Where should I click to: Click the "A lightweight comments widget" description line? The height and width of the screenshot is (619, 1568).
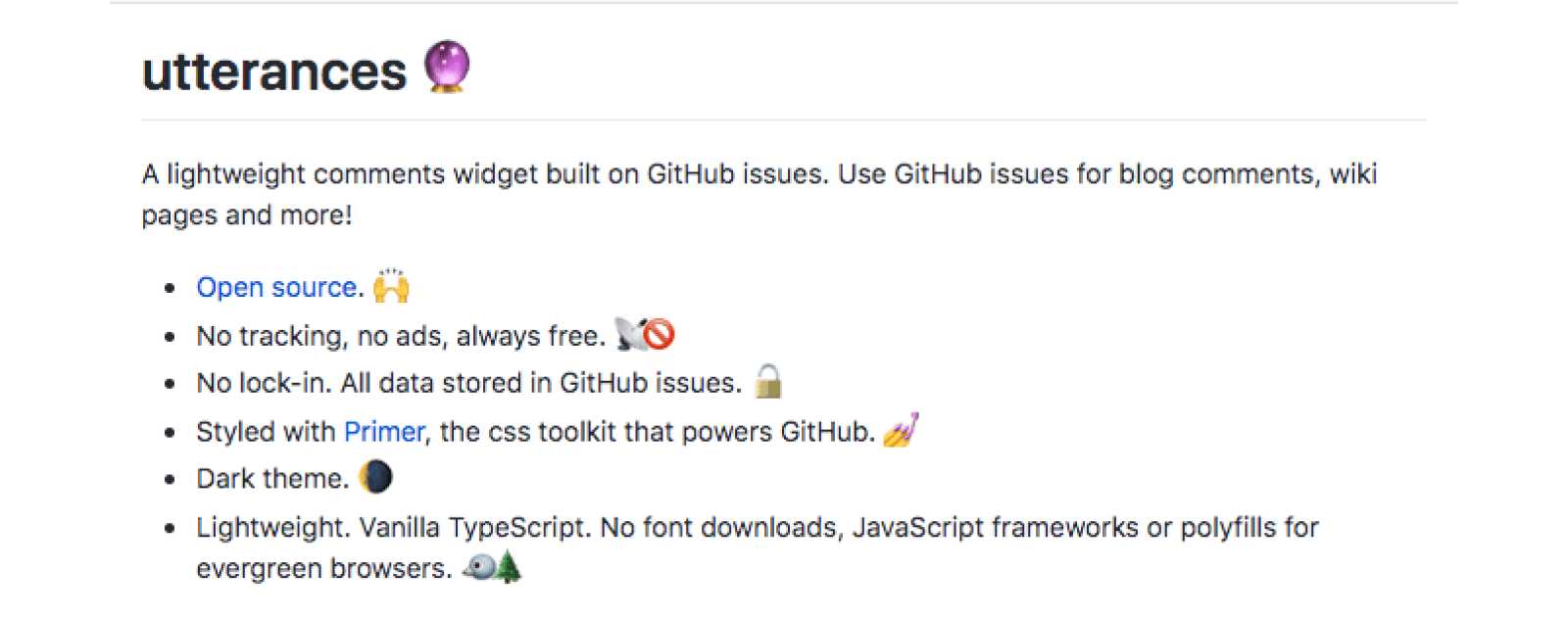pos(759,174)
